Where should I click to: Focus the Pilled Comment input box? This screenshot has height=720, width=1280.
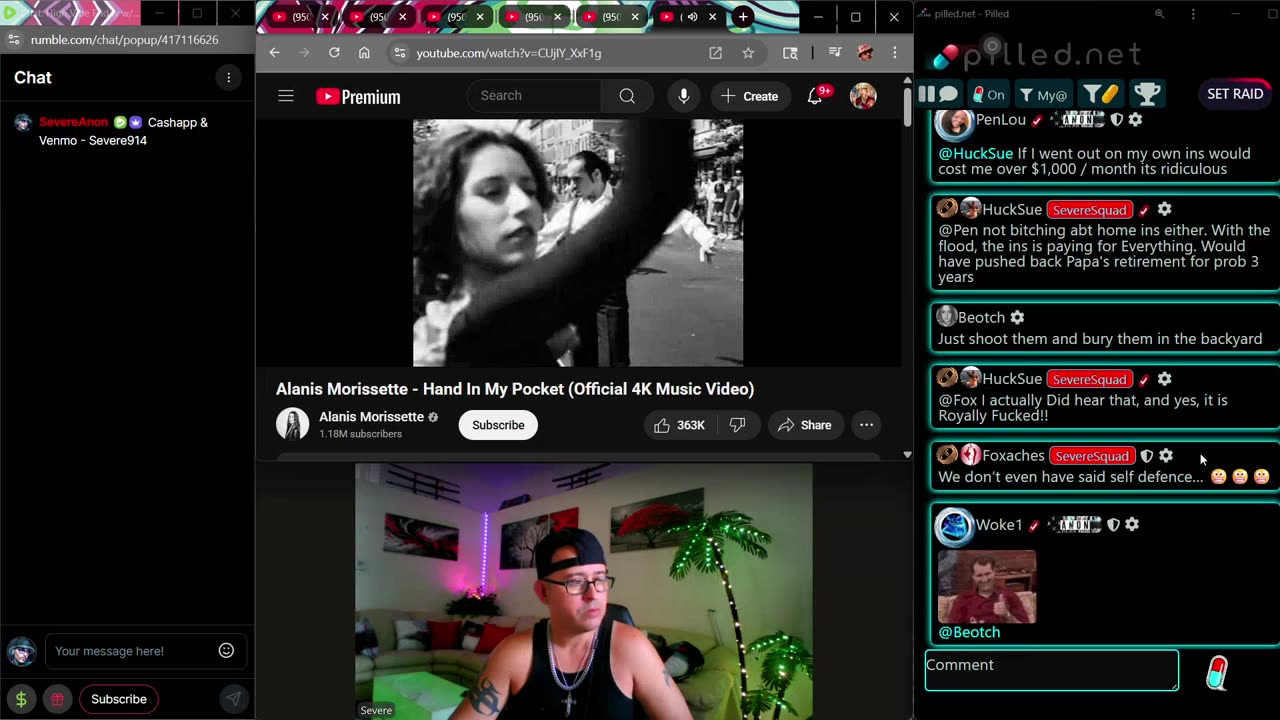pos(1052,670)
